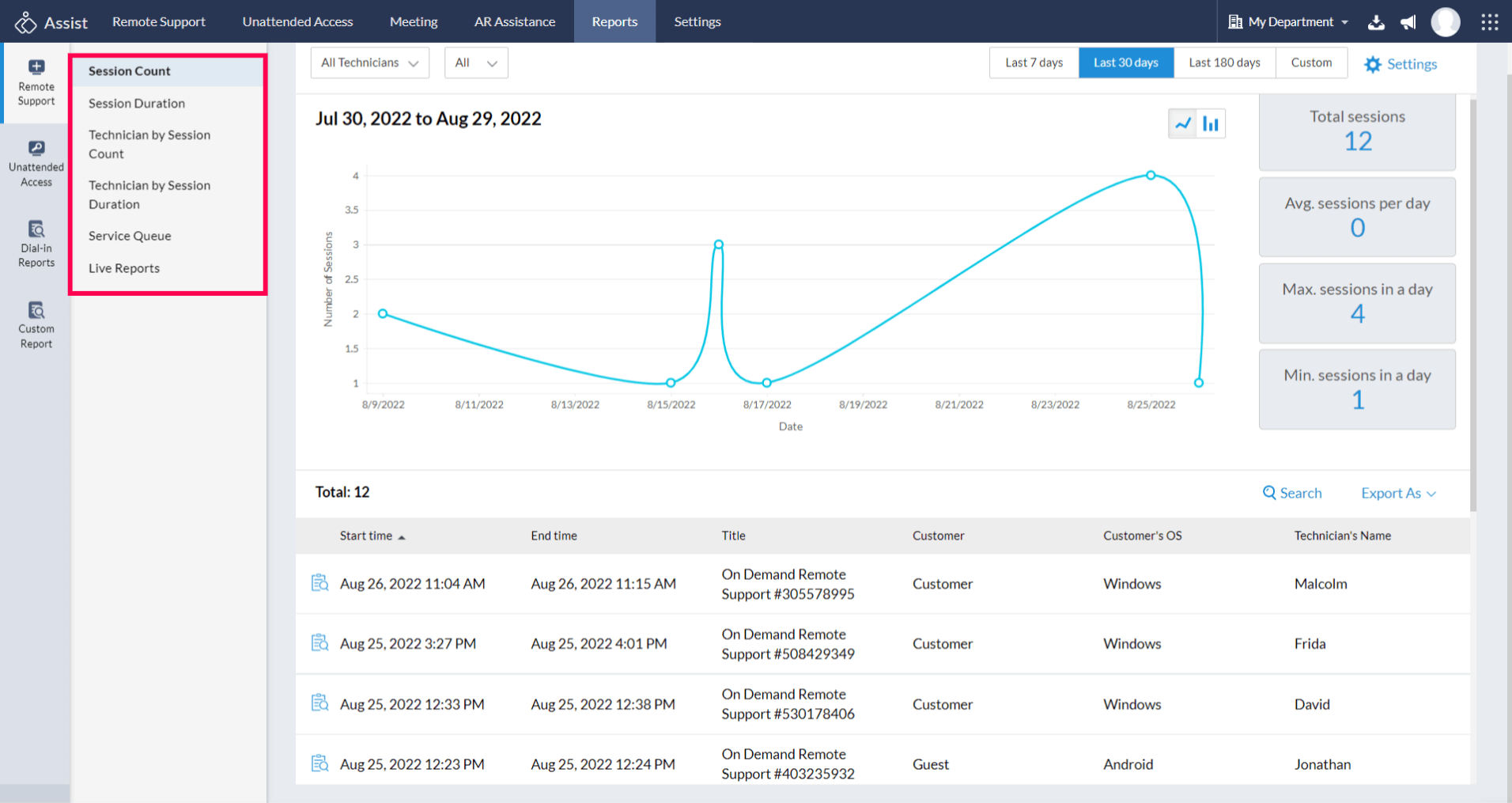
Task: Select the Last 7 days range
Action: [1034, 62]
